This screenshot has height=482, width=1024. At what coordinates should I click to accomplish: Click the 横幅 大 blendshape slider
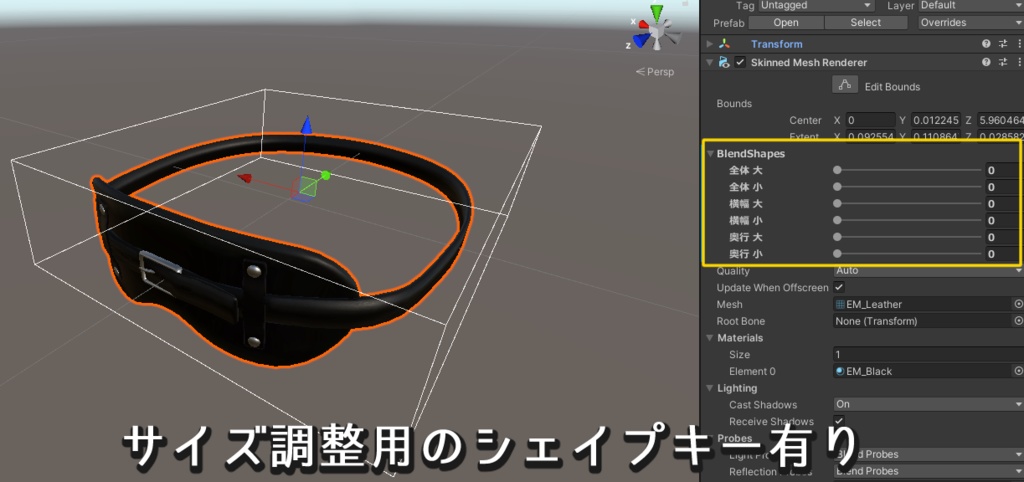click(908, 204)
